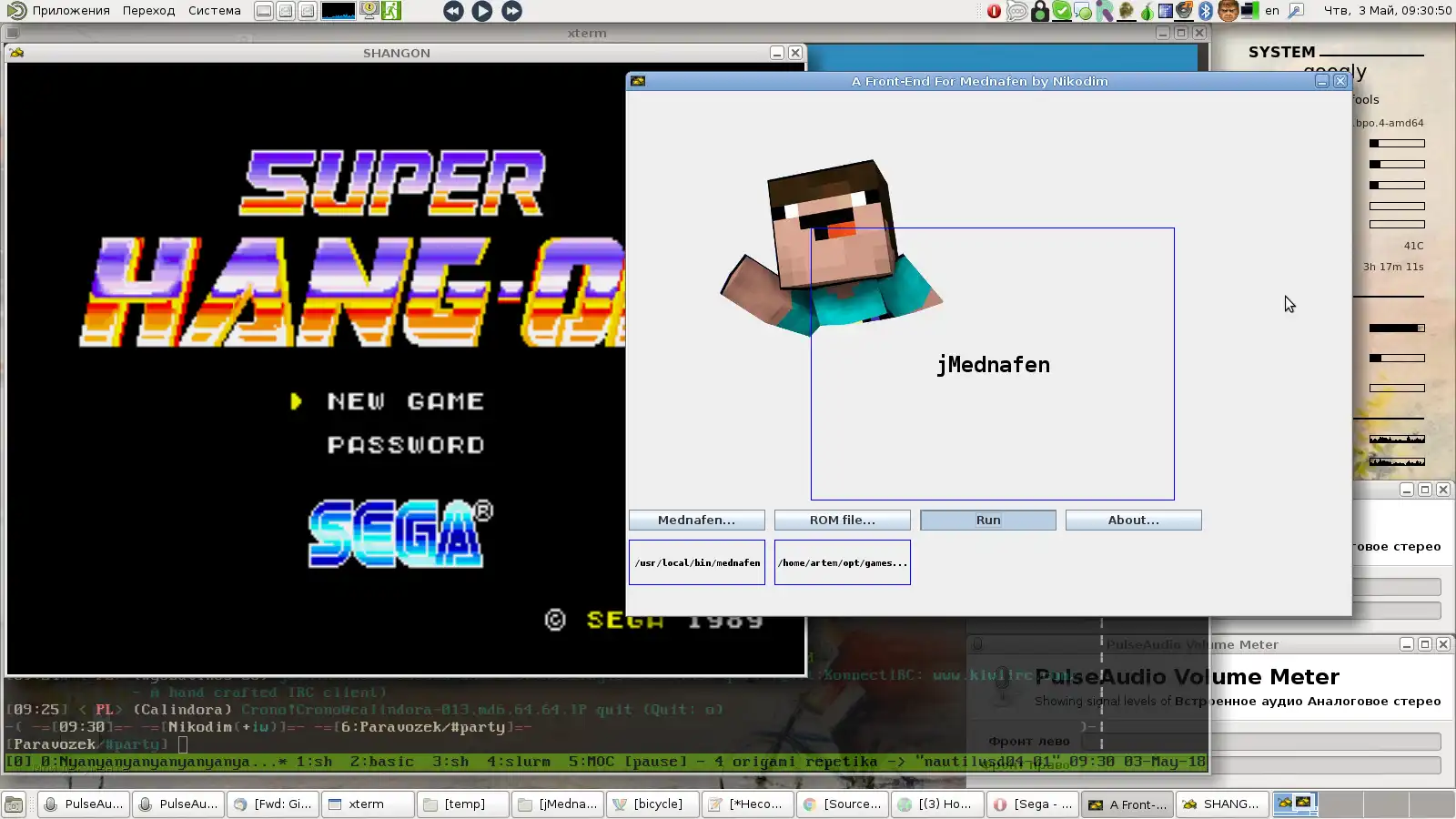Click the Minecraft character logo image
Viewport: 1456px width, 819px height.
(x=832, y=248)
